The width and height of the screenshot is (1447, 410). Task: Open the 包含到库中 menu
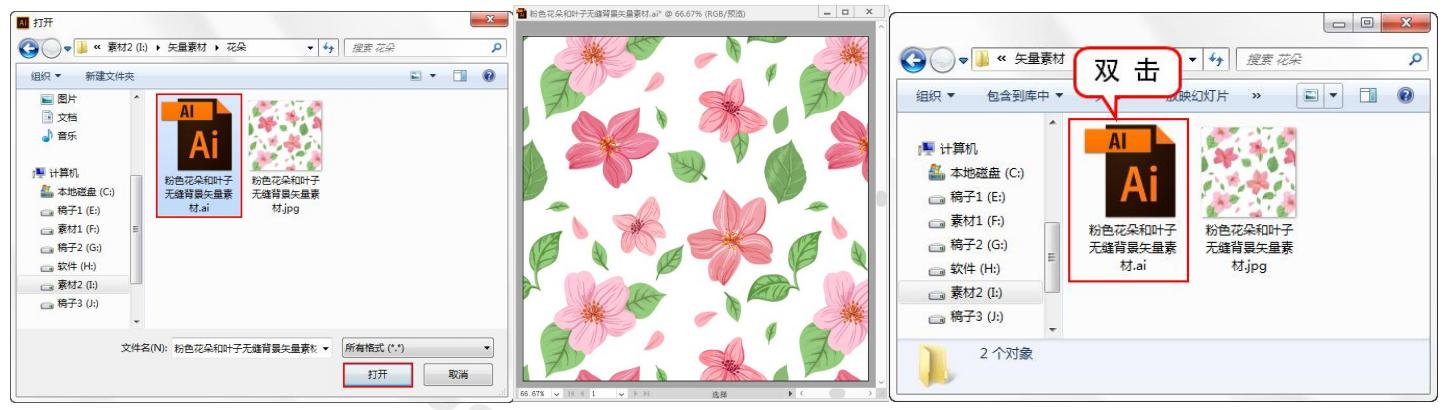(x=1025, y=95)
